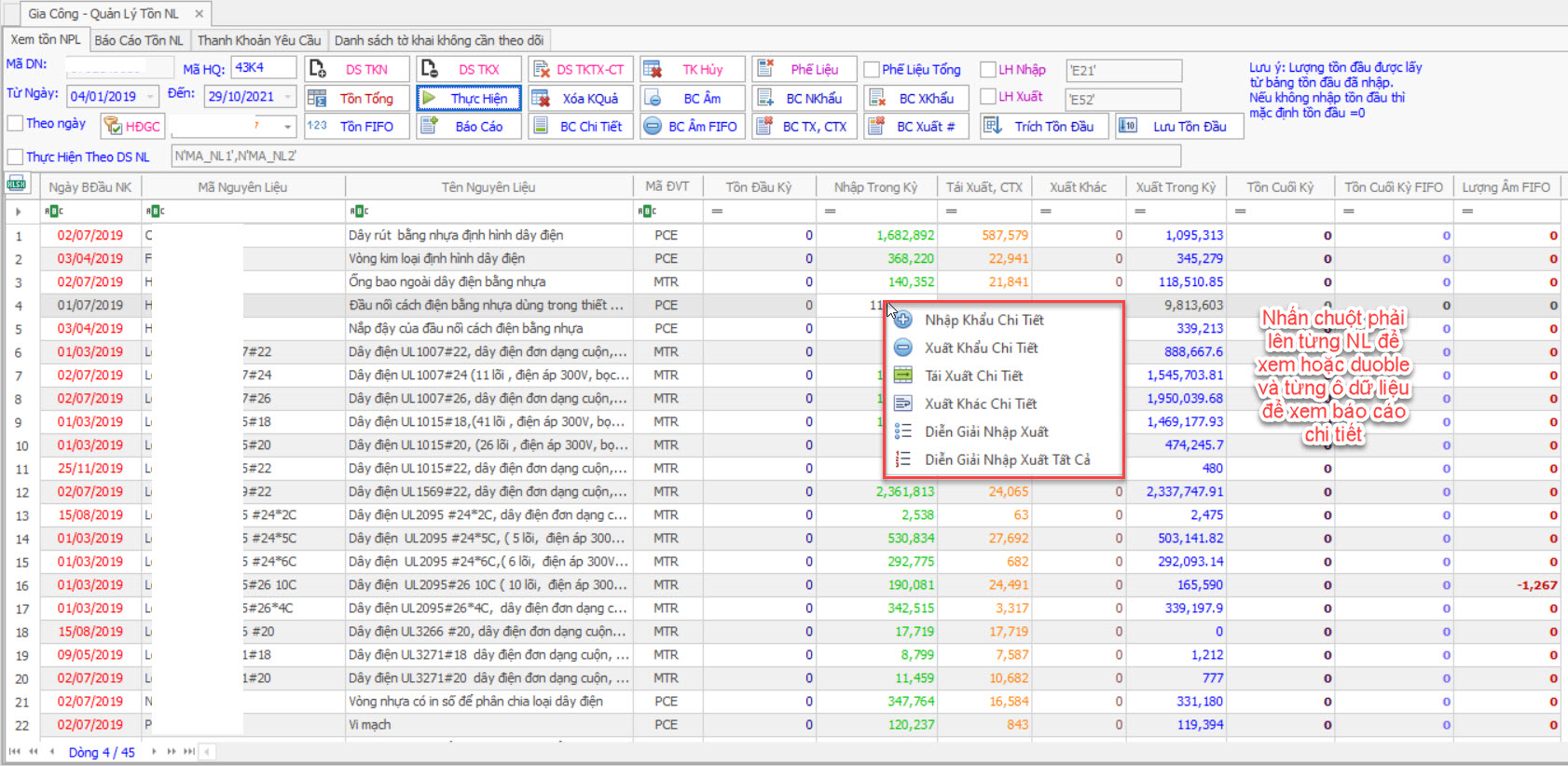This screenshot has width=1568, height=766.
Task: Click the XLSX export icon above the grid
Action: click(x=16, y=185)
